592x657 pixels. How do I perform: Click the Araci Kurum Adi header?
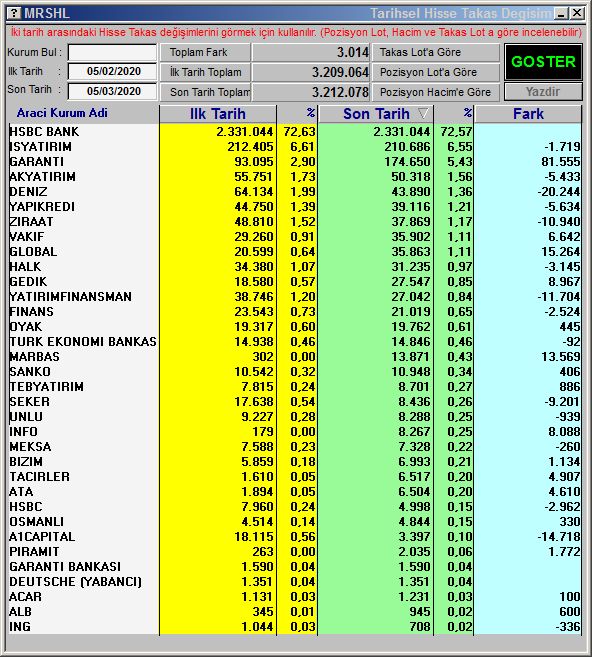[x=62, y=113]
